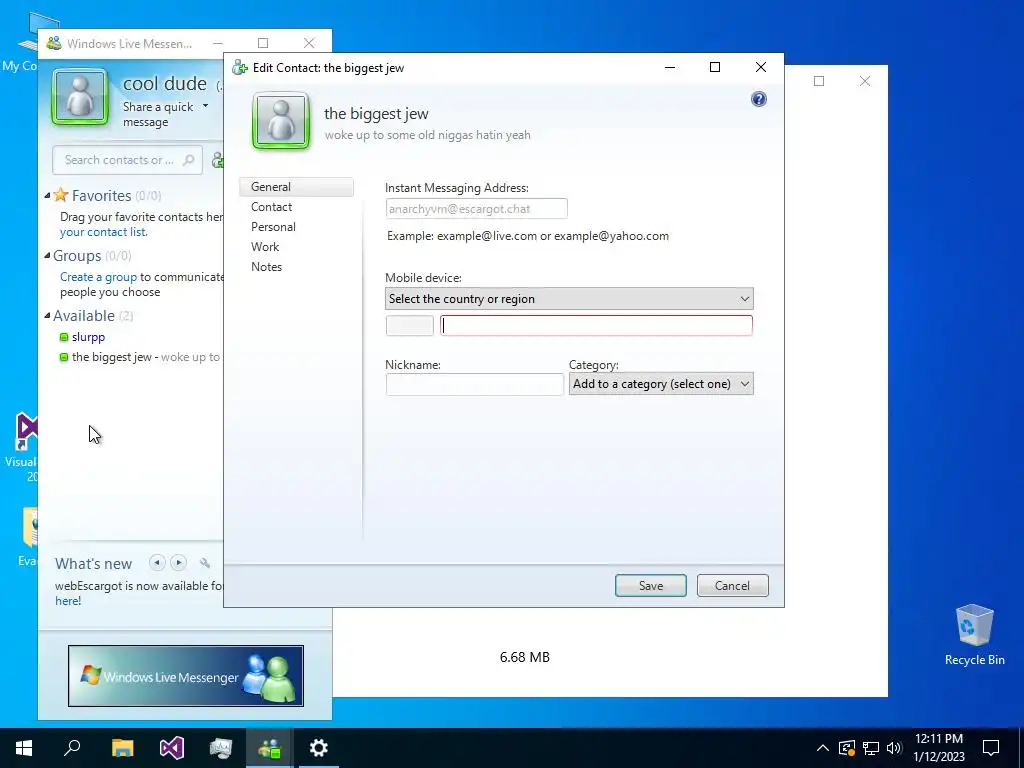Open What's new settings wrench icon
Image resolution: width=1024 pixels, height=768 pixels.
click(204, 563)
